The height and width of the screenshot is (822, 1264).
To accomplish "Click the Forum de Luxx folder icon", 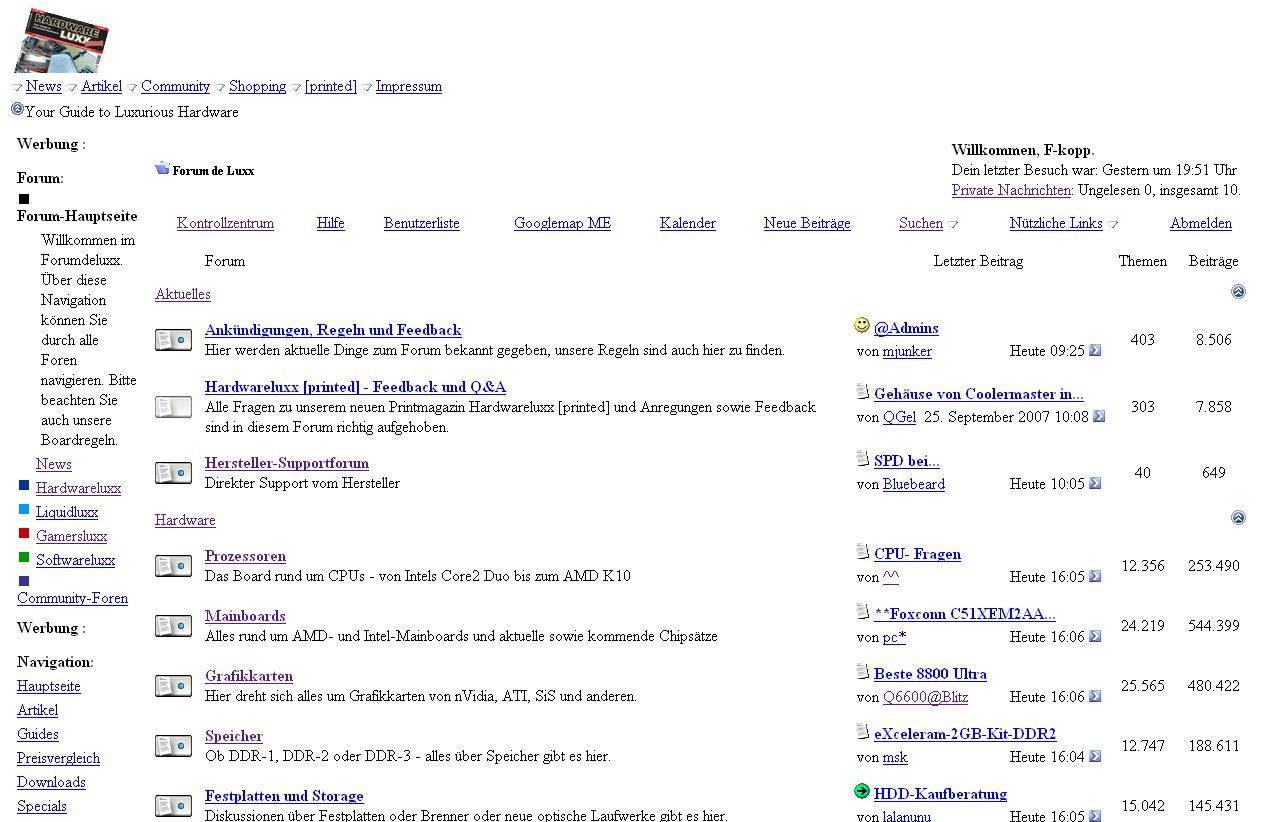I will tap(162, 168).
